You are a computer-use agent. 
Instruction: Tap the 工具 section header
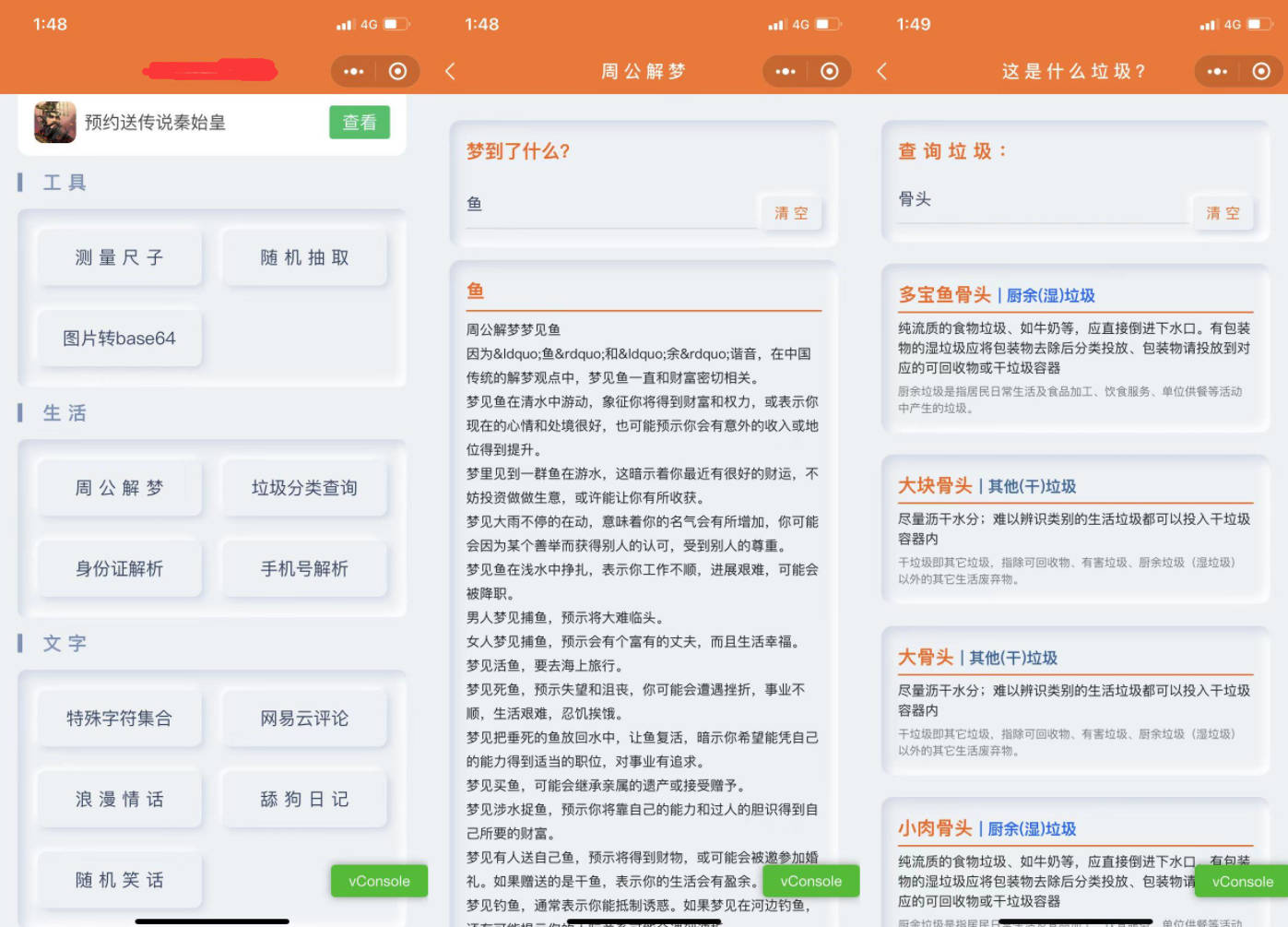(x=65, y=183)
